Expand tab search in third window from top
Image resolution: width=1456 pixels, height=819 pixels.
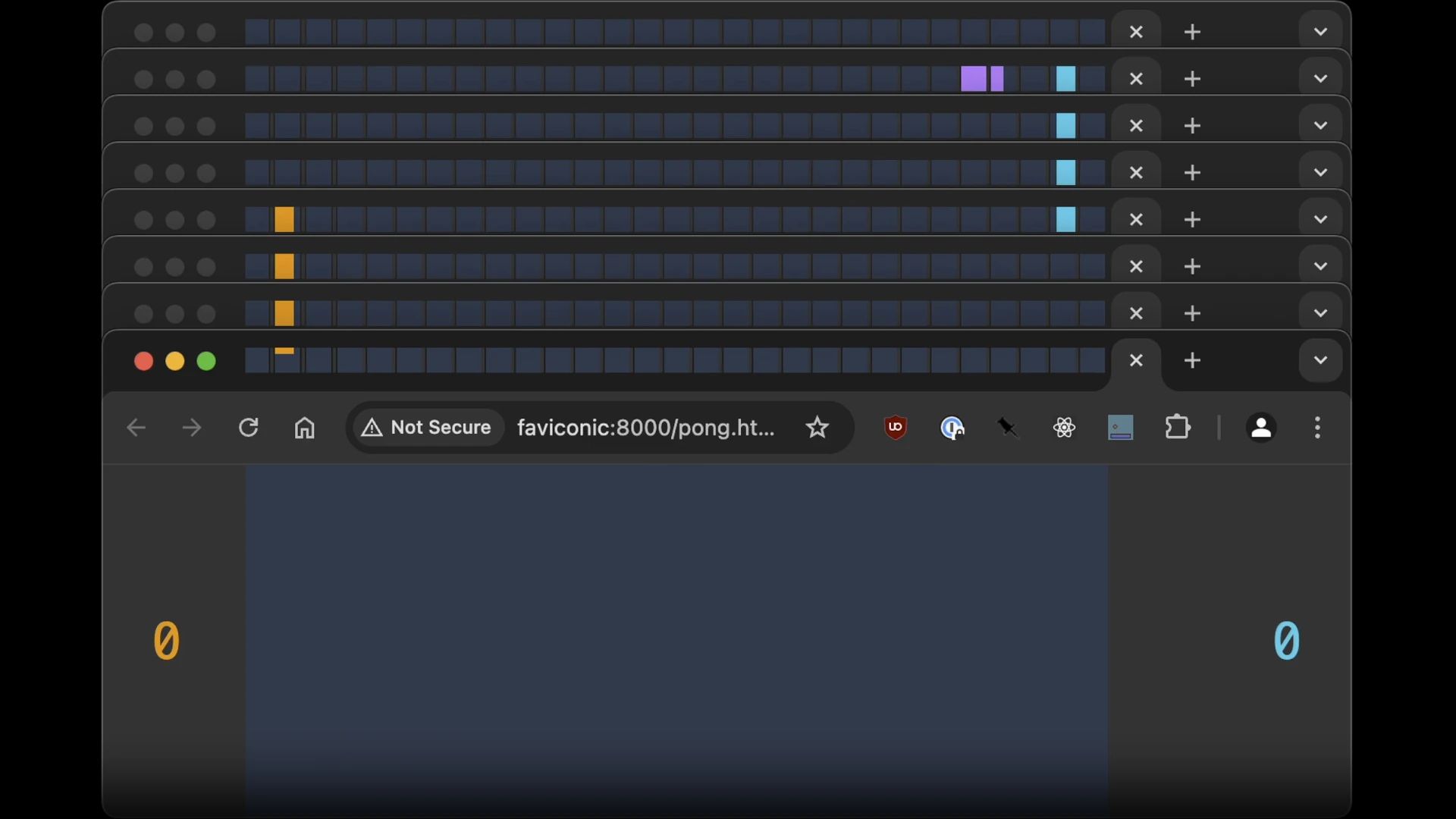1320,126
